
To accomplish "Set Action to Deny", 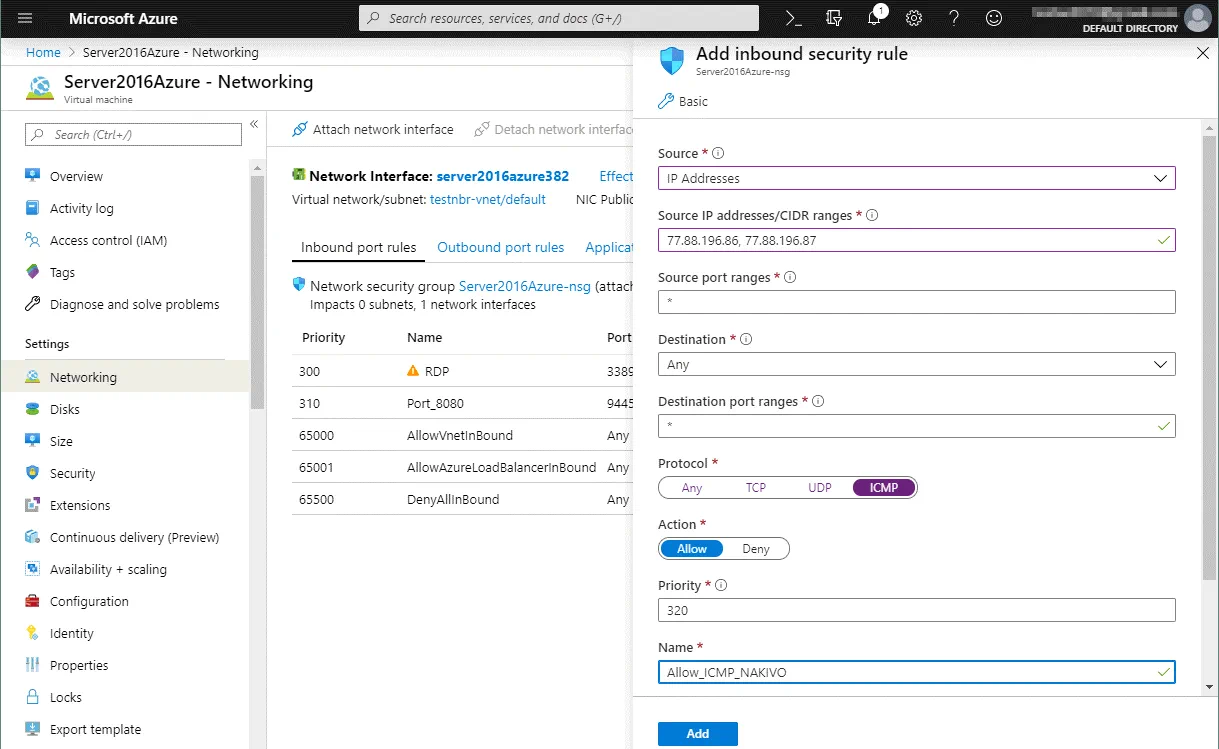I will 756,549.
